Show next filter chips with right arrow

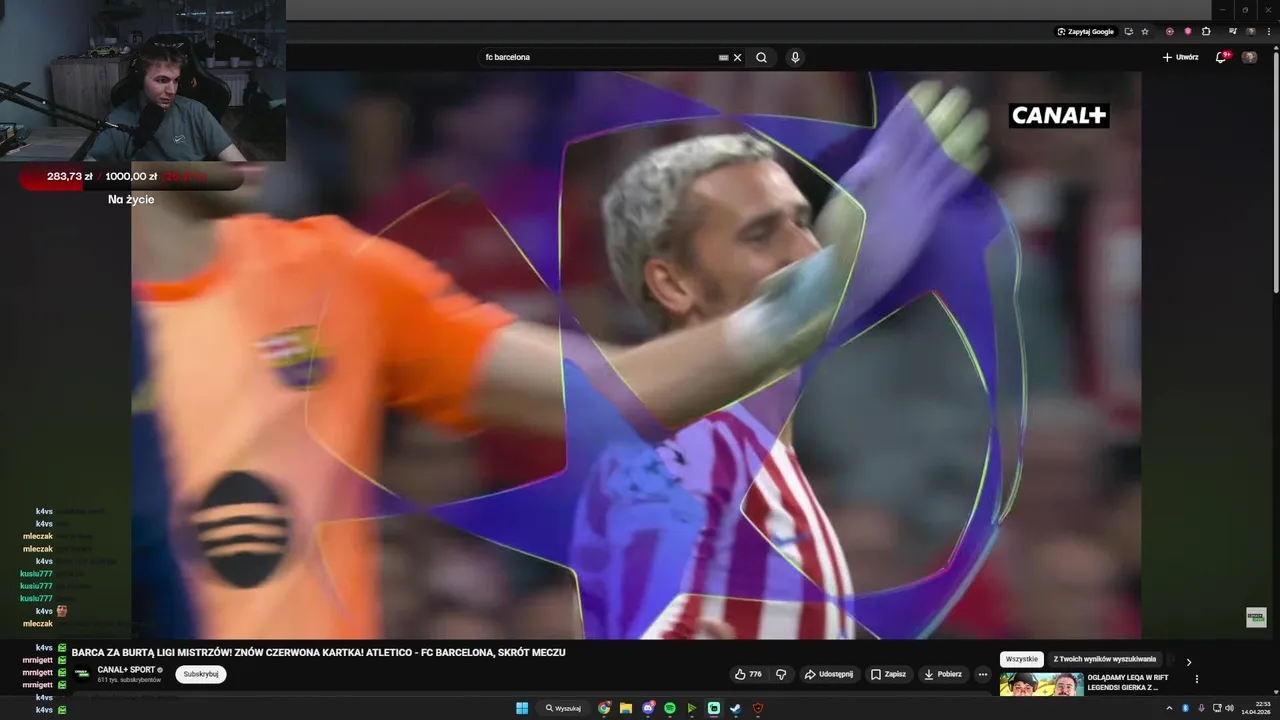1189,661
